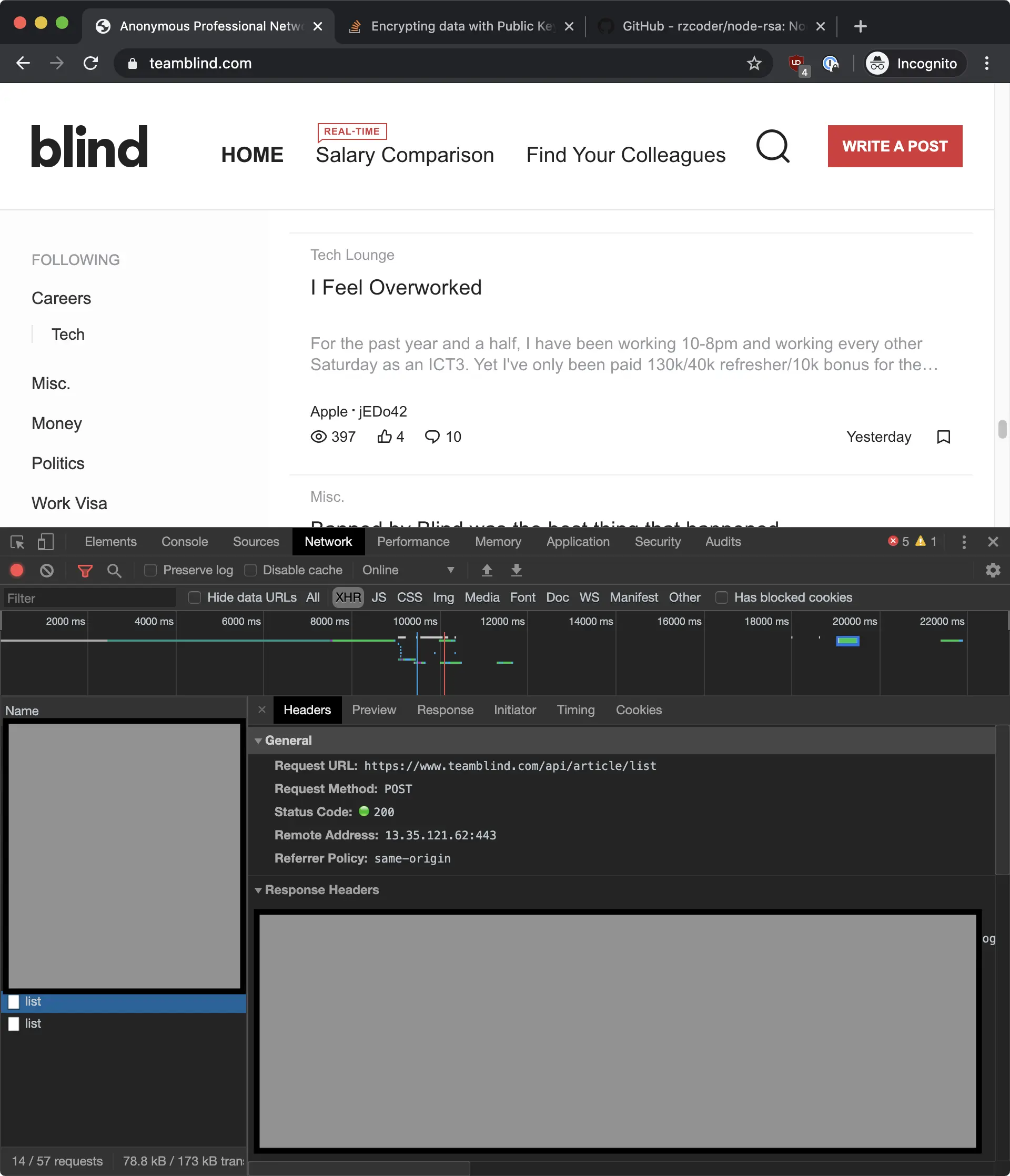Click the import HAR upload icon
The image size is (1010, 1176).
487,571
